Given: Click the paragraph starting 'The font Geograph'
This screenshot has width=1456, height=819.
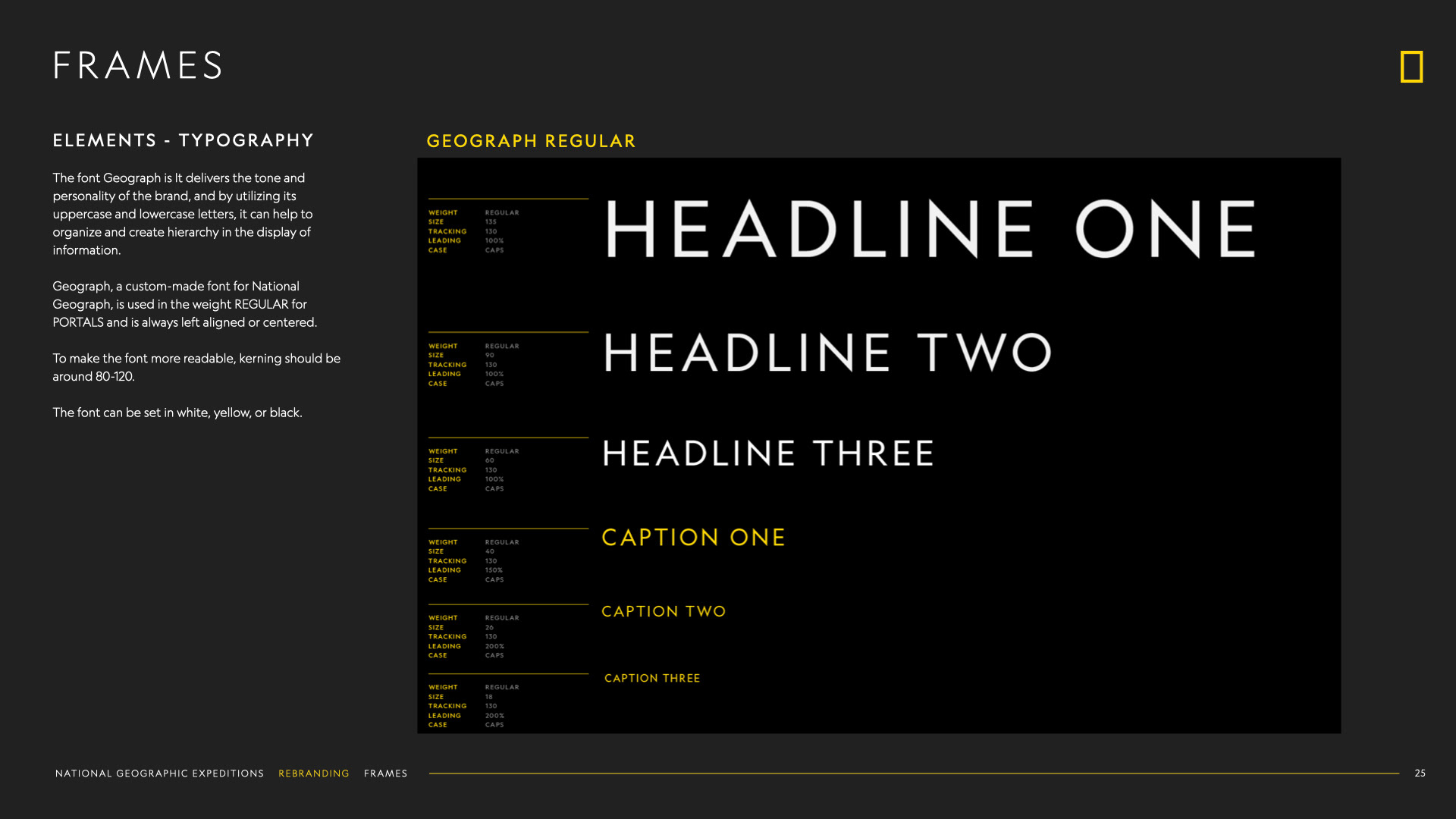Looking at the screenshot, I should coord(182,214).
